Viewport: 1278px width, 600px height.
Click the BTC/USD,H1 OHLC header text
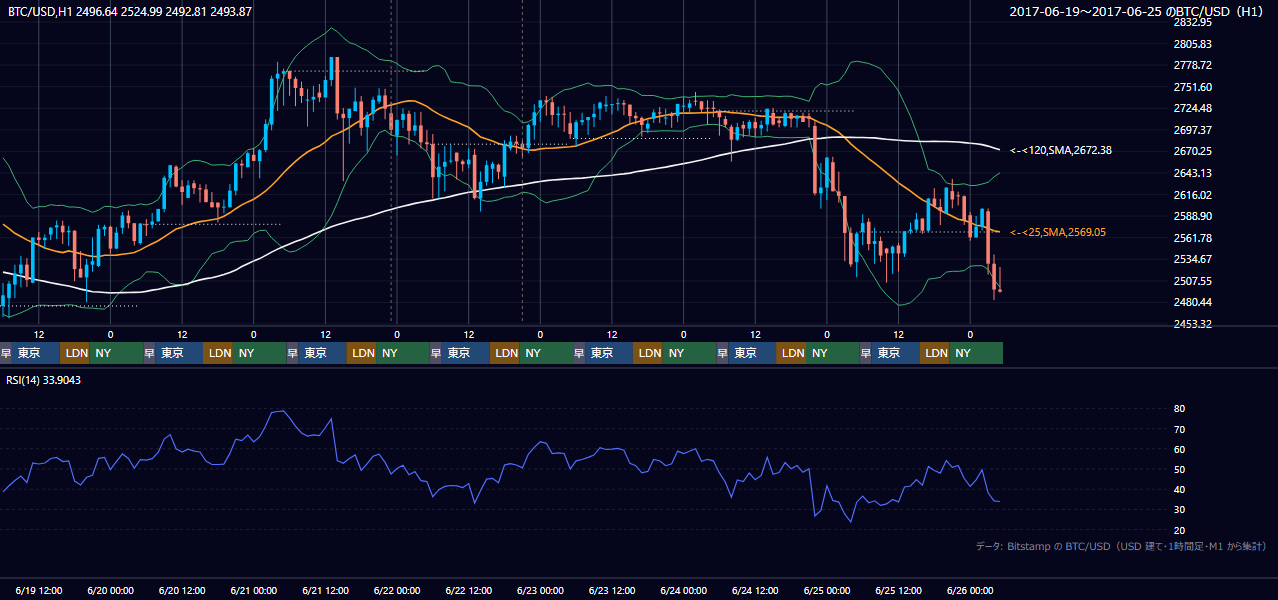130,11
